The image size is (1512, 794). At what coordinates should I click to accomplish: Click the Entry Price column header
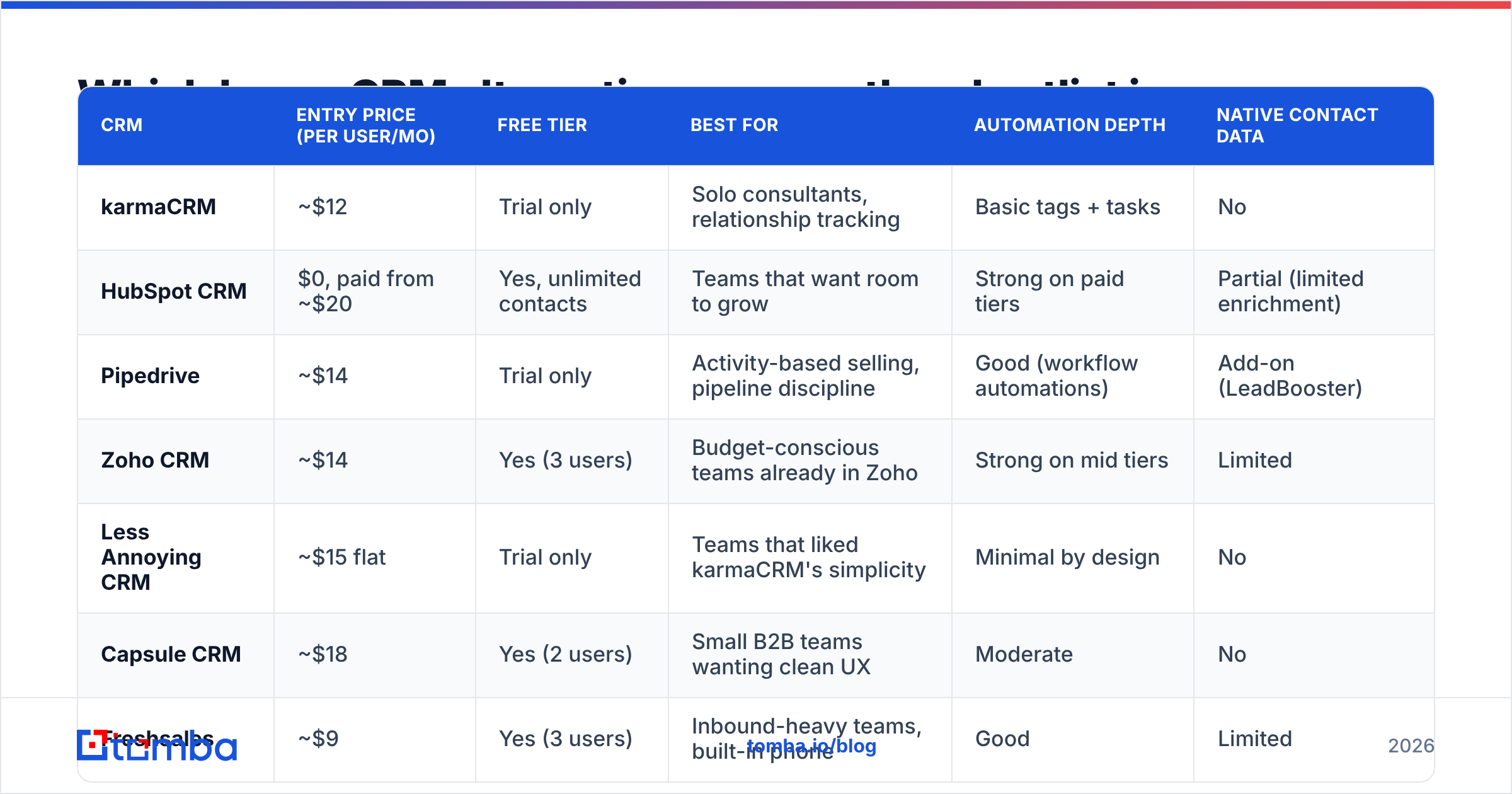coord(365,125)
